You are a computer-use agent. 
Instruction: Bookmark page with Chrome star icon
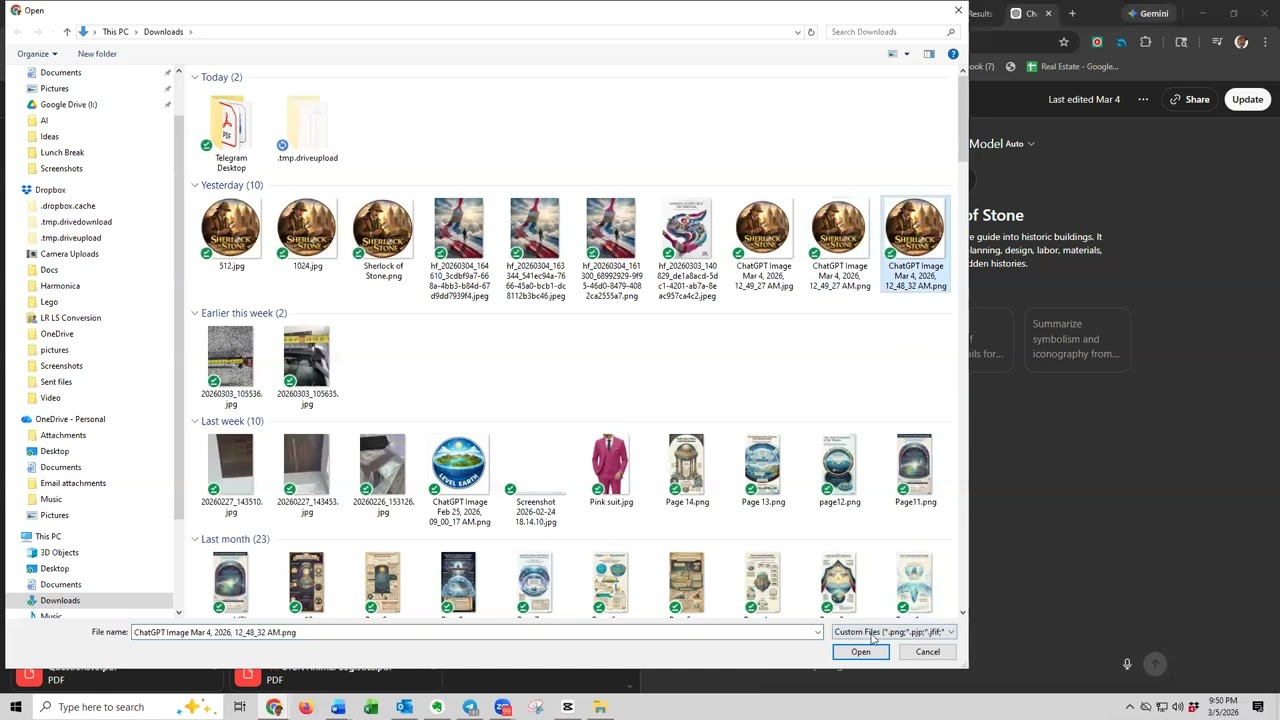click(1064, 42)
